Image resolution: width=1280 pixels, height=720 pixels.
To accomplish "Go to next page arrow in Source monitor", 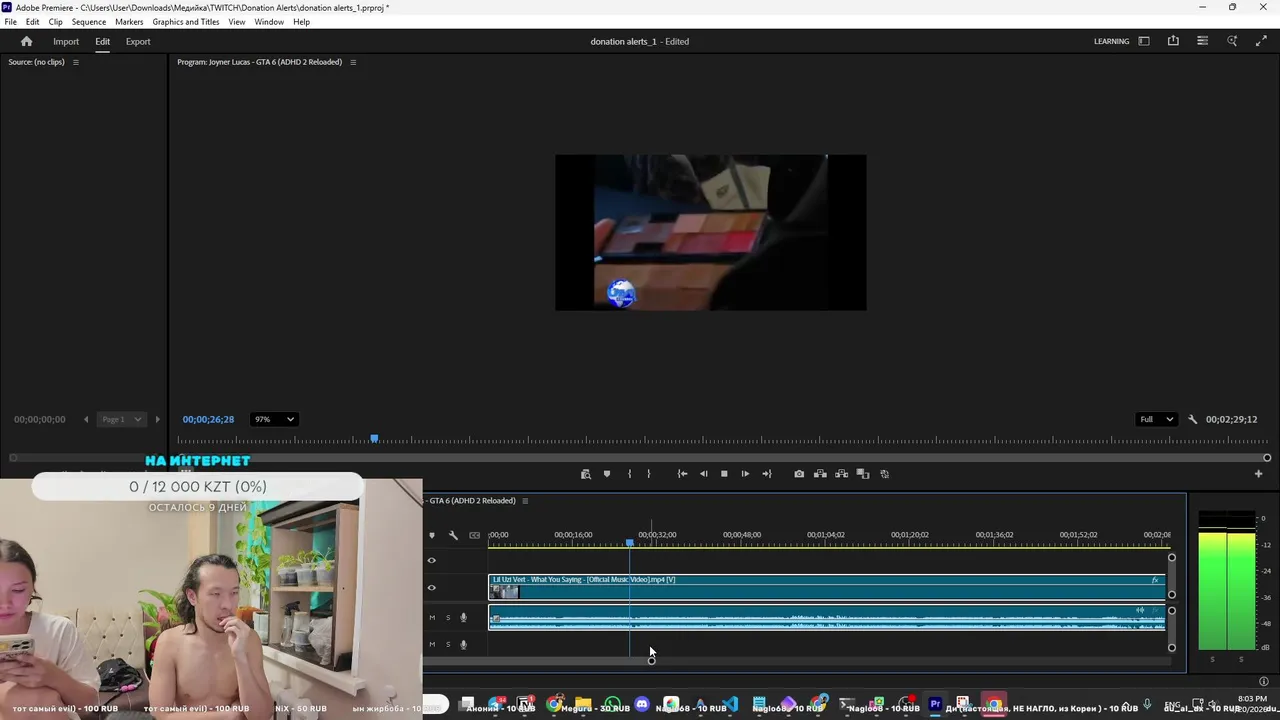I will [156, 419].
